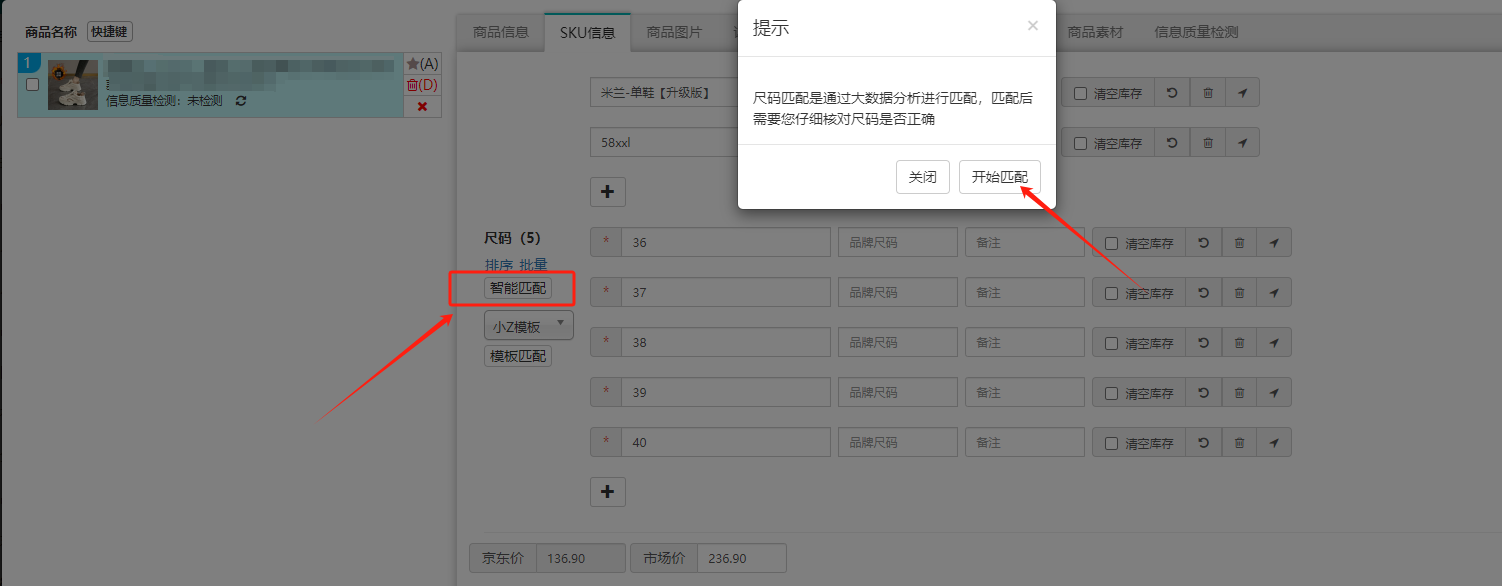Select the product checkbox in the left list
Image resolution: width=1502 pixels, height=586 pixels.
tap(32, 85)
